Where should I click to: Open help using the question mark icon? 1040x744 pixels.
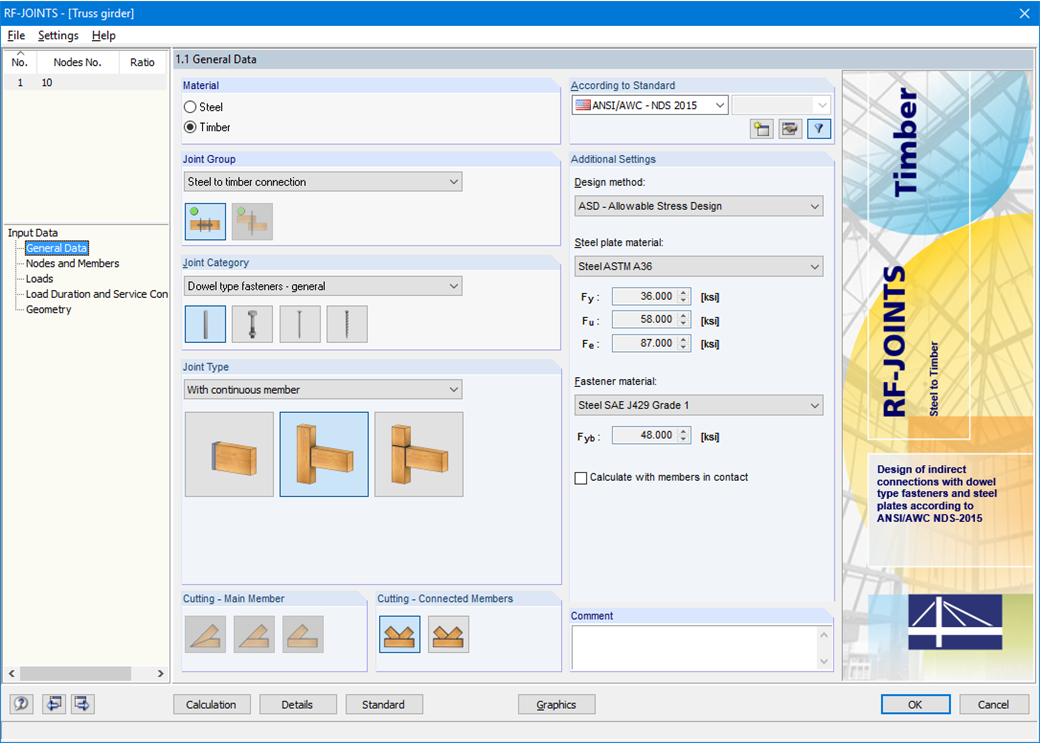pos(21,704)
